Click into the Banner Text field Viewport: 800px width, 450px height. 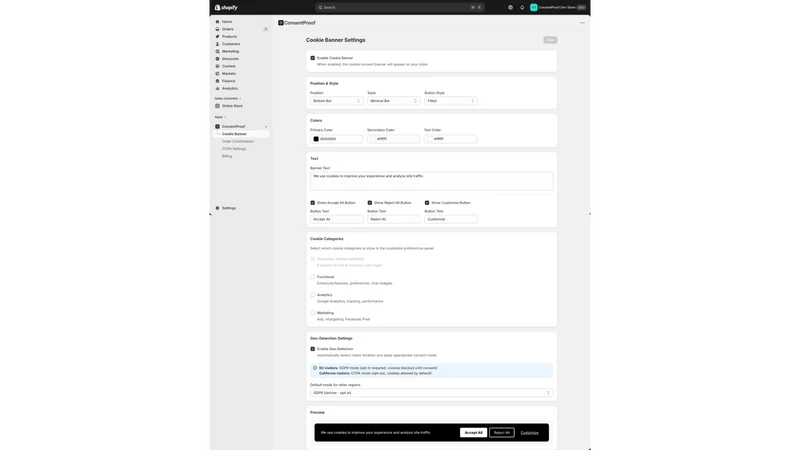click(x=432, y=181)
